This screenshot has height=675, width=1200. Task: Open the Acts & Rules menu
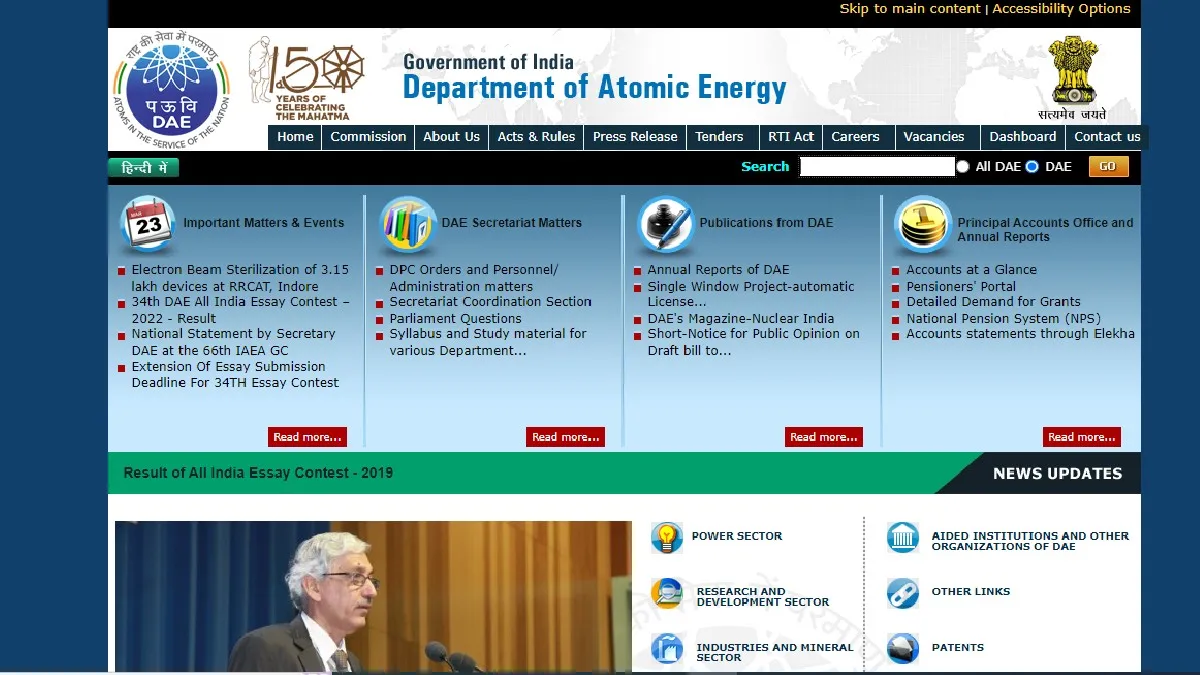(536, 137)
